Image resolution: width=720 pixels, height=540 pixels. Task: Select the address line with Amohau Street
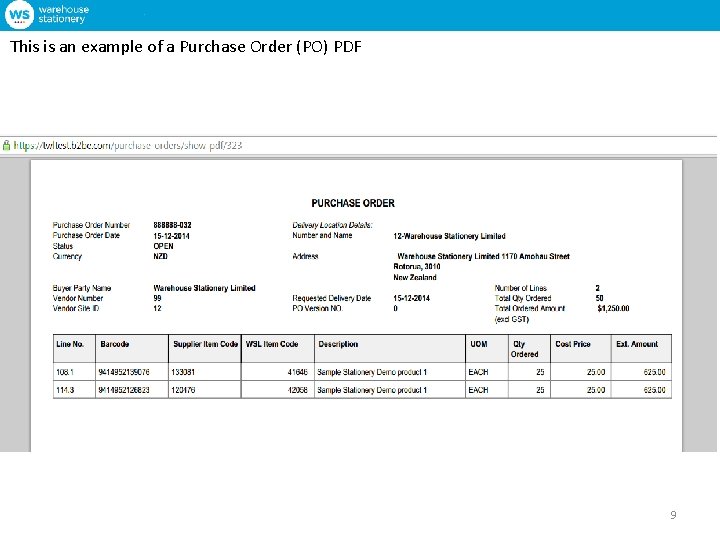(484, 256)
